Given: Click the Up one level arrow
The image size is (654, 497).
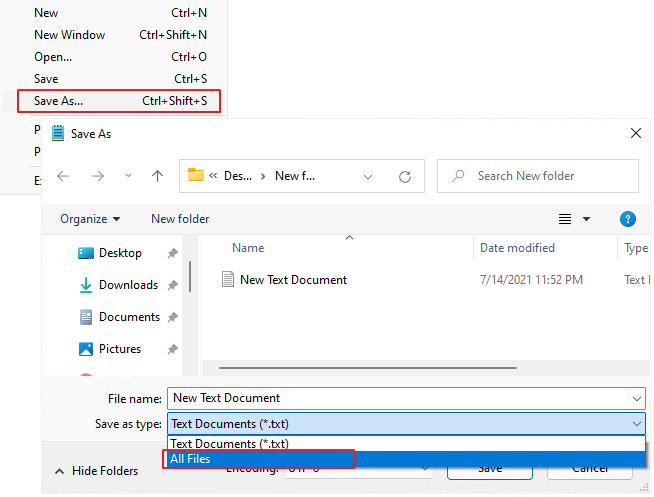Looking at the screenshot, I should click(x=157, y=176).
